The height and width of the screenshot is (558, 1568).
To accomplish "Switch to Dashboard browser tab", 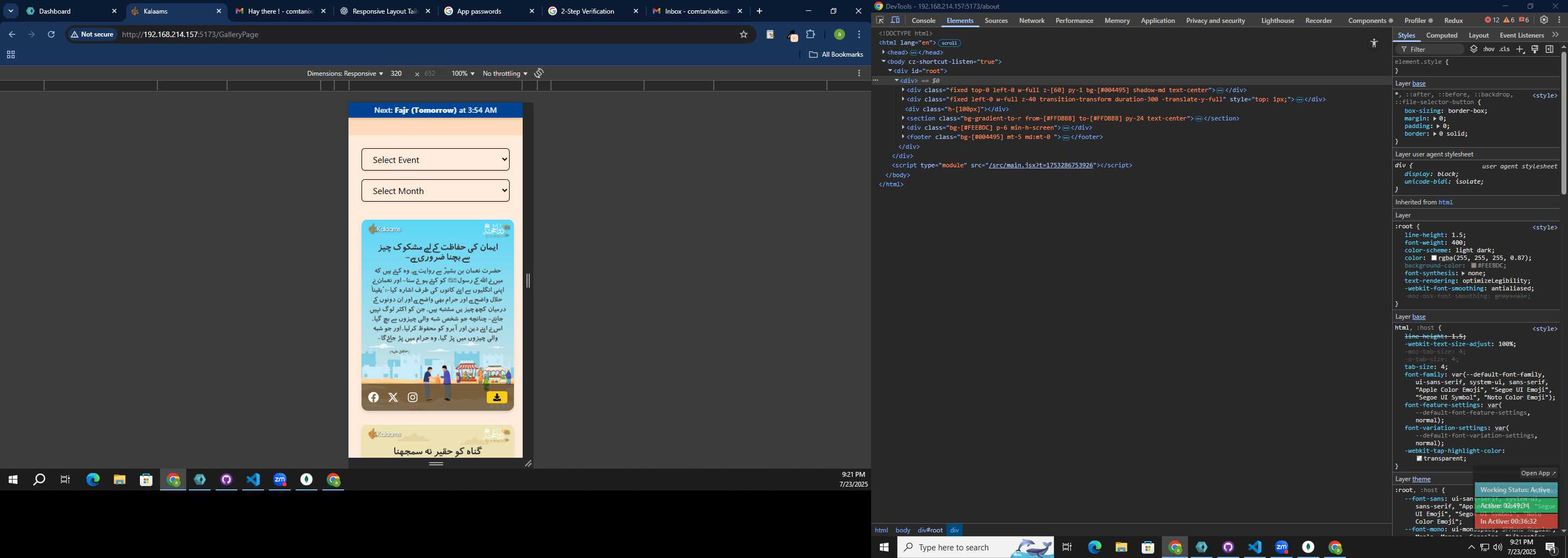I will 72,11.
